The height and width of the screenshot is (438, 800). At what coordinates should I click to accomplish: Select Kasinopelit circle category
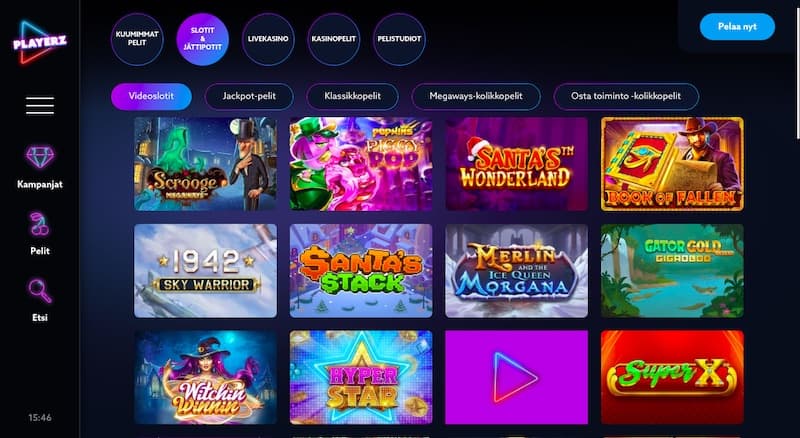[334, 39]
